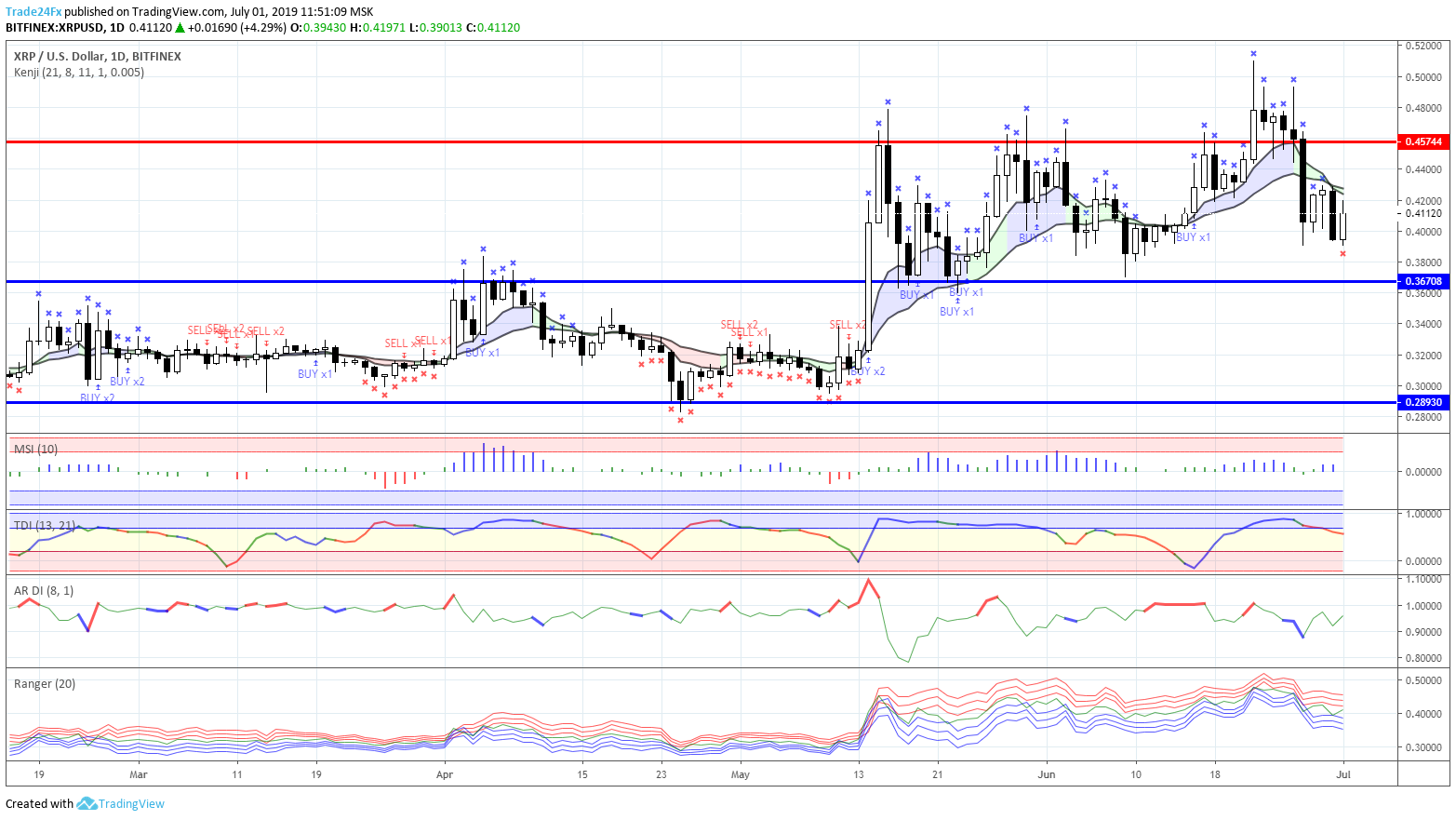
Task: Click the C:0.41120 close value in header
Action: 493,28
